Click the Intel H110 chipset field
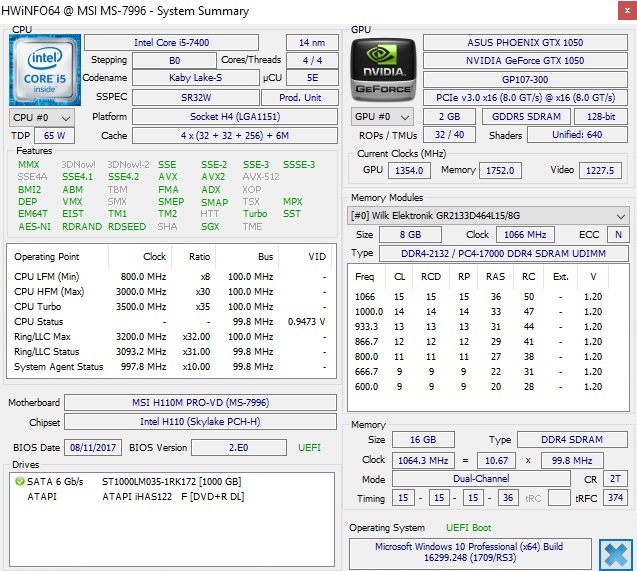 tap(200, 422)
